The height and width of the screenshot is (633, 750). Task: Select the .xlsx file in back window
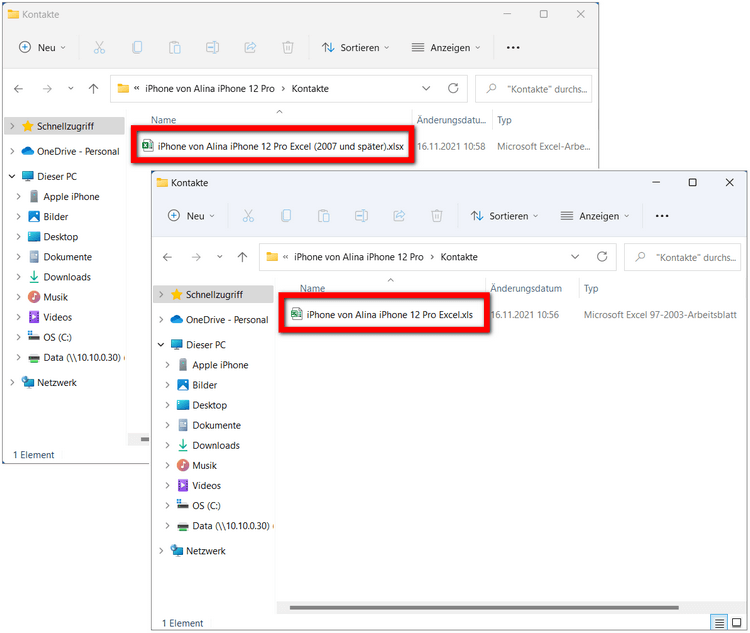tap(281, 146)
